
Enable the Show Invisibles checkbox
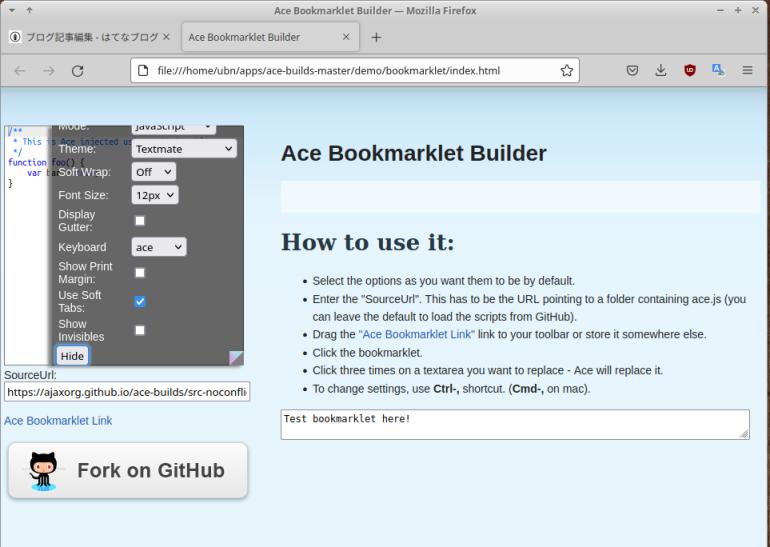click(x=140, y=330)
